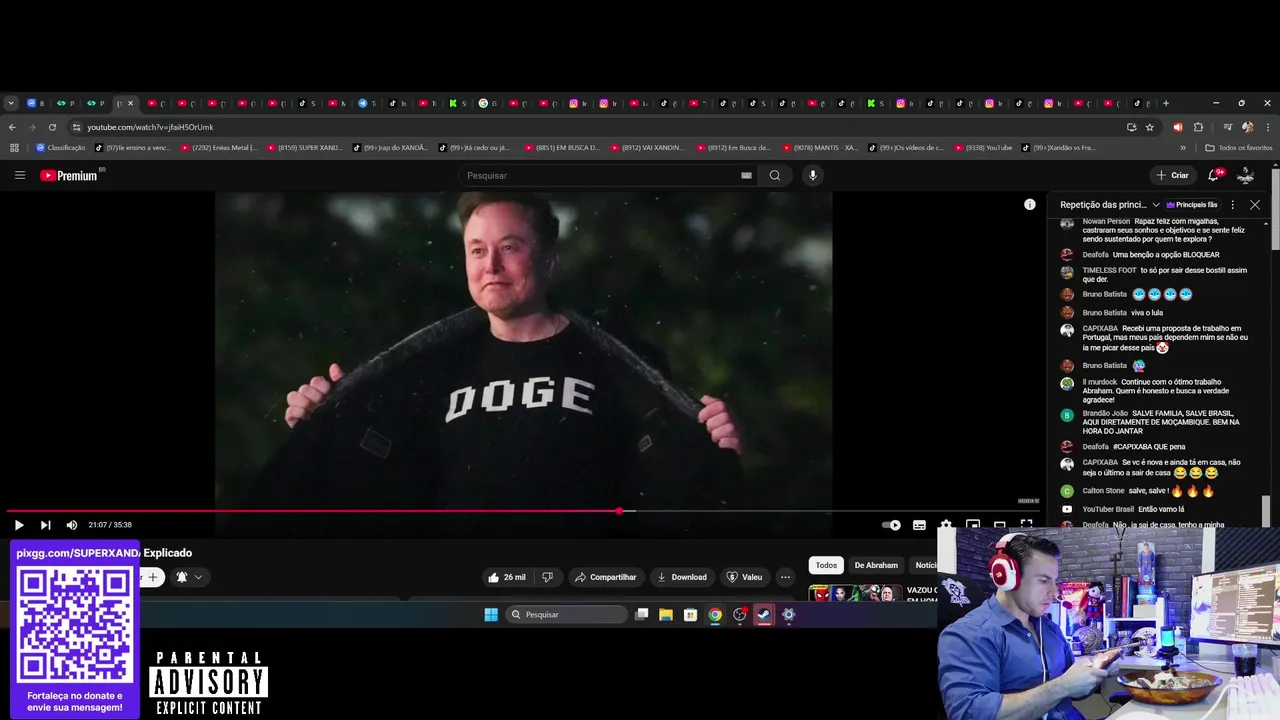Open the MANTIS - XA... bookmark
1280x720 pixels.
tap(820, 148)
